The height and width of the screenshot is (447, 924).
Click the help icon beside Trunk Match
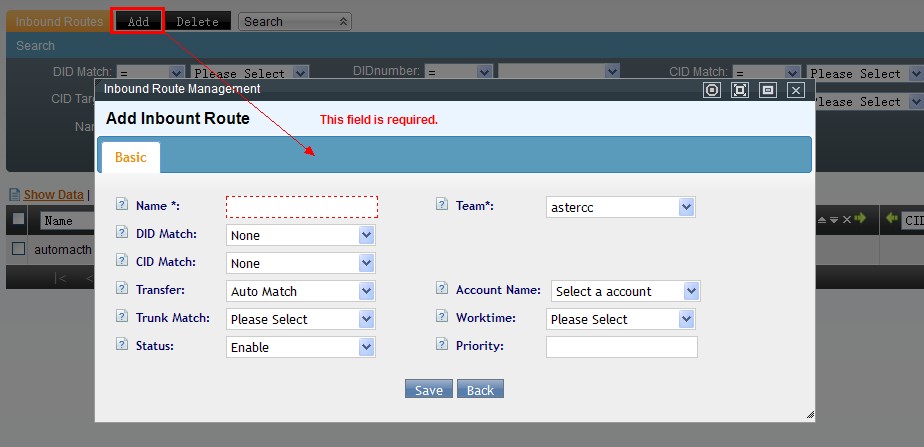[x=122, y=317]
